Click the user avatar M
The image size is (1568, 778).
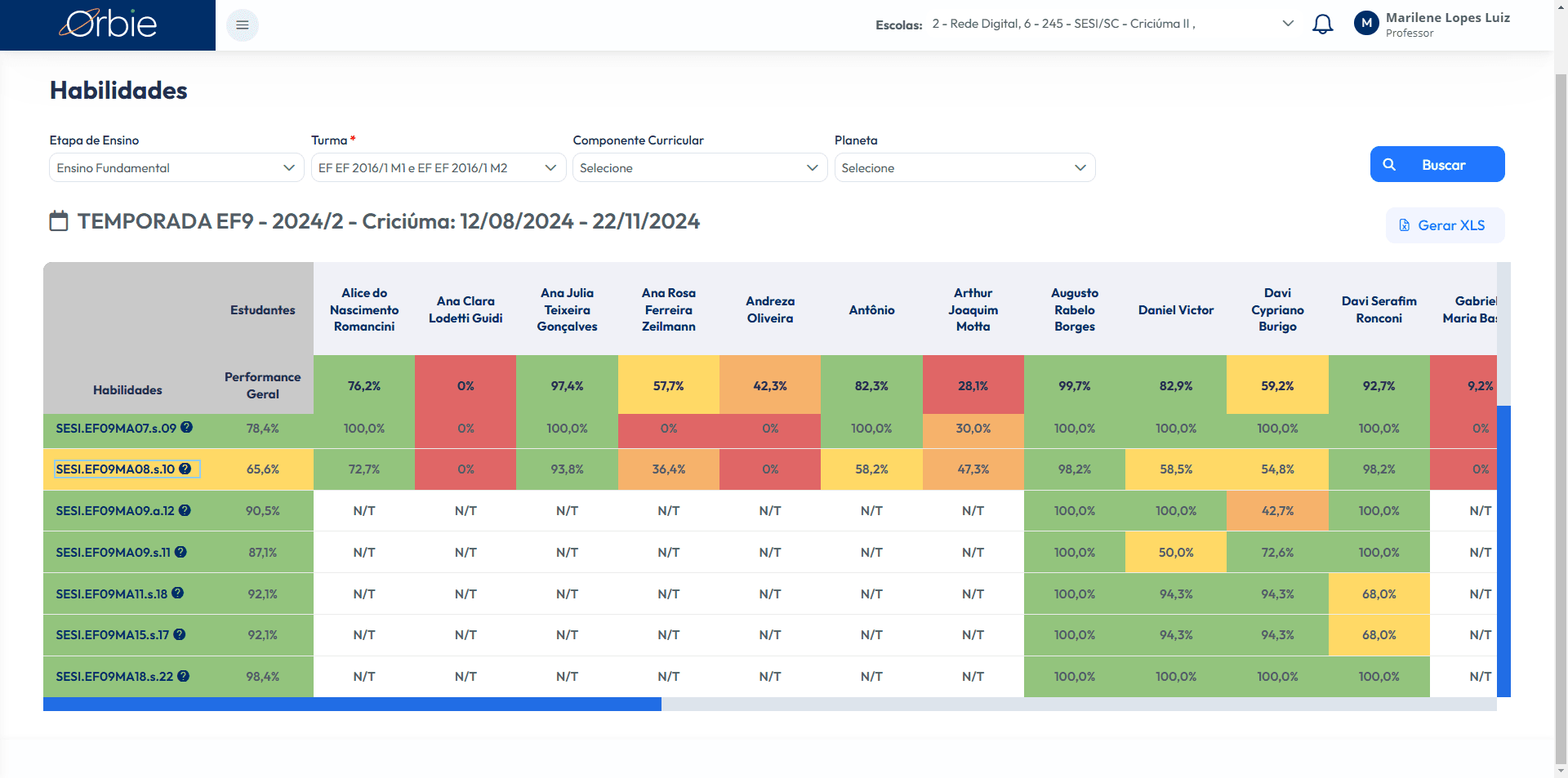[1366, 24]
